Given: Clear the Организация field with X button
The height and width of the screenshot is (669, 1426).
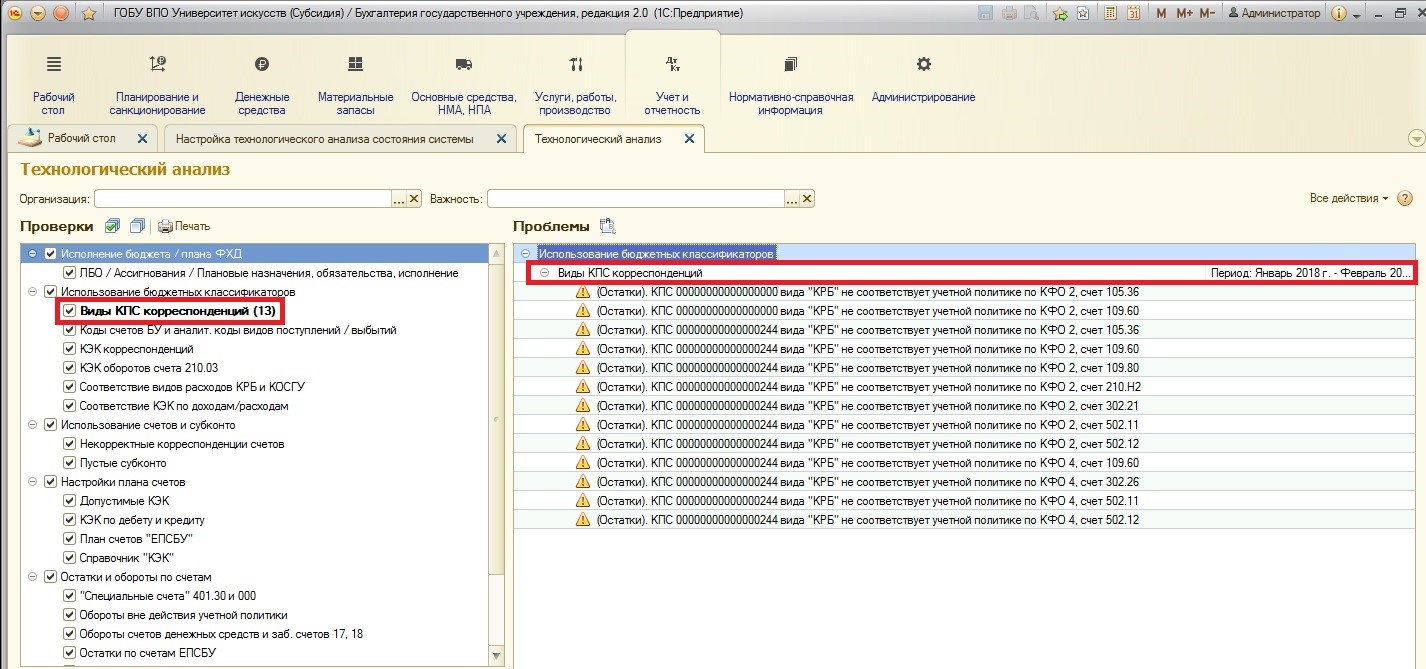Looking at the screenshot, I should [415, 199].
